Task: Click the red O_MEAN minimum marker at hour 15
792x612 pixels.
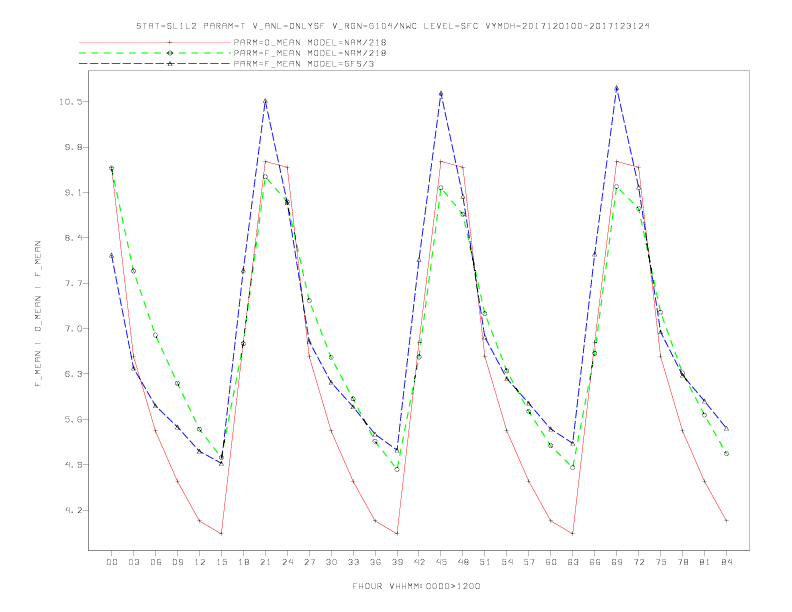Action: tap(221, 533)
